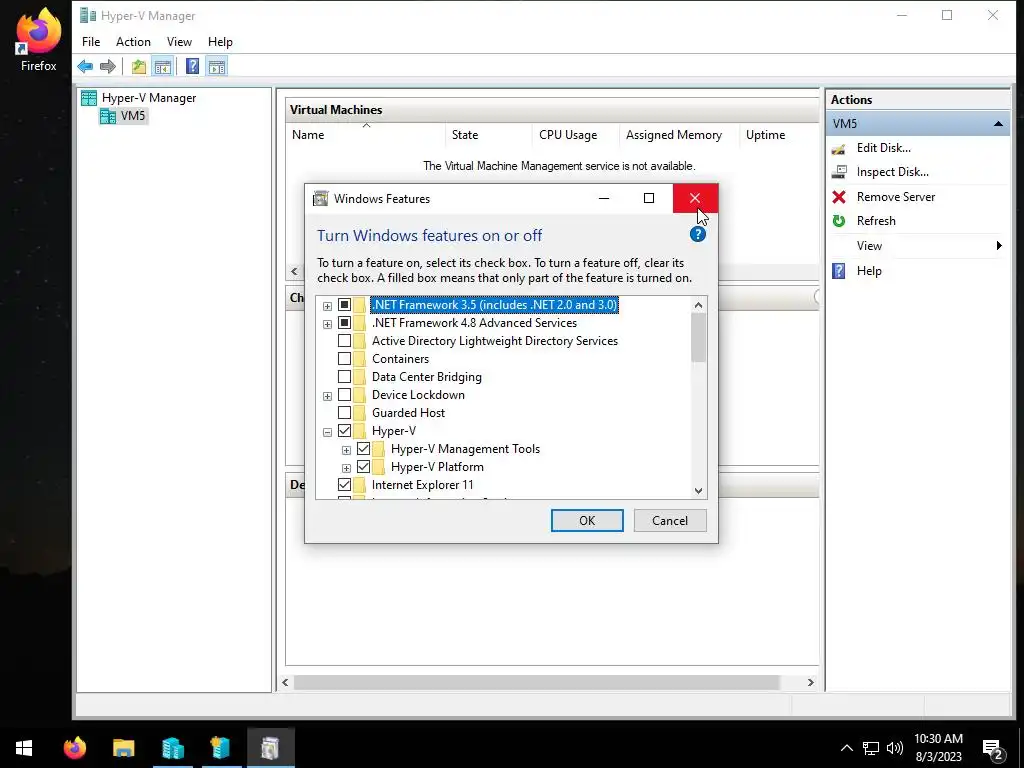Screen dimensions: 1024x768
Task: Click the Inspect Disk action
Action: [892, 172]
